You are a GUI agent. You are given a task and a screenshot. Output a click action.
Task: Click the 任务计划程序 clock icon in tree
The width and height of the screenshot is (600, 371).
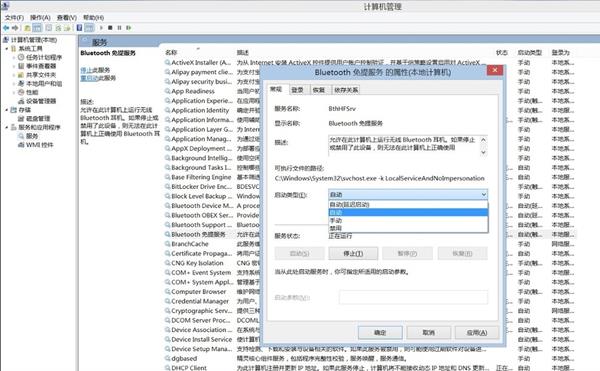click(x=21, y=57)
